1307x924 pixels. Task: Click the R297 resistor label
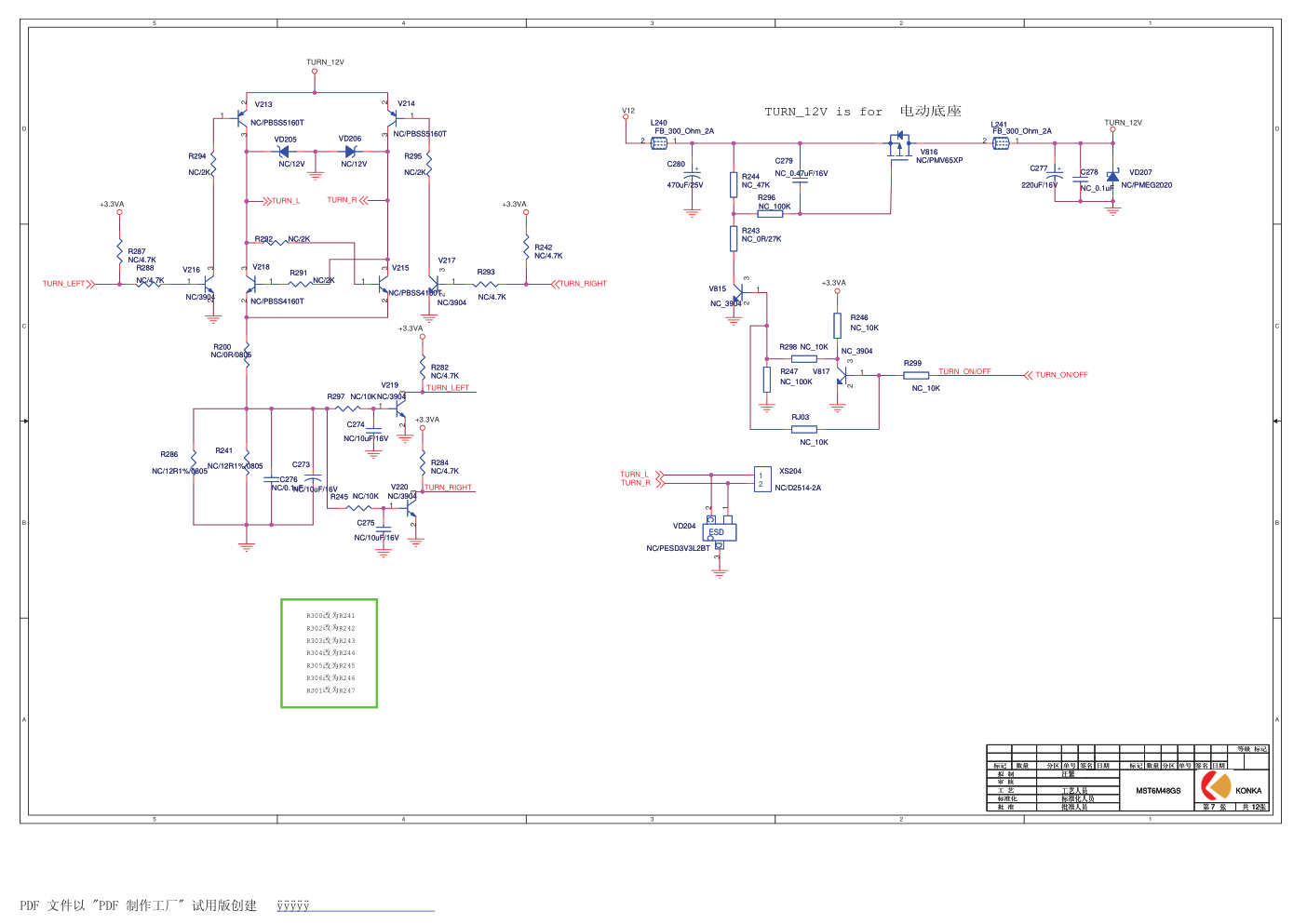coord(336,396)
